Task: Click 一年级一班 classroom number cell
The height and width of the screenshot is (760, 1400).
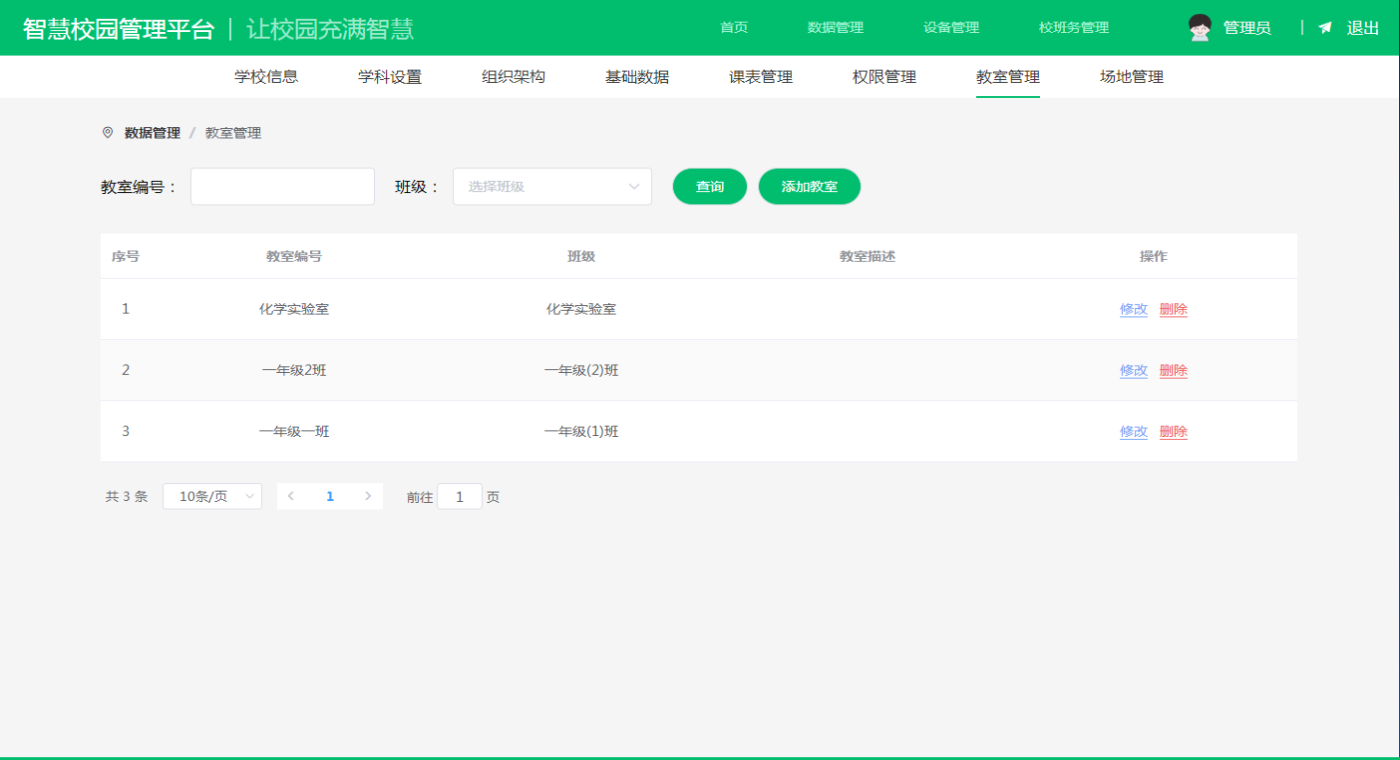Action: click(x=294, y=431)
